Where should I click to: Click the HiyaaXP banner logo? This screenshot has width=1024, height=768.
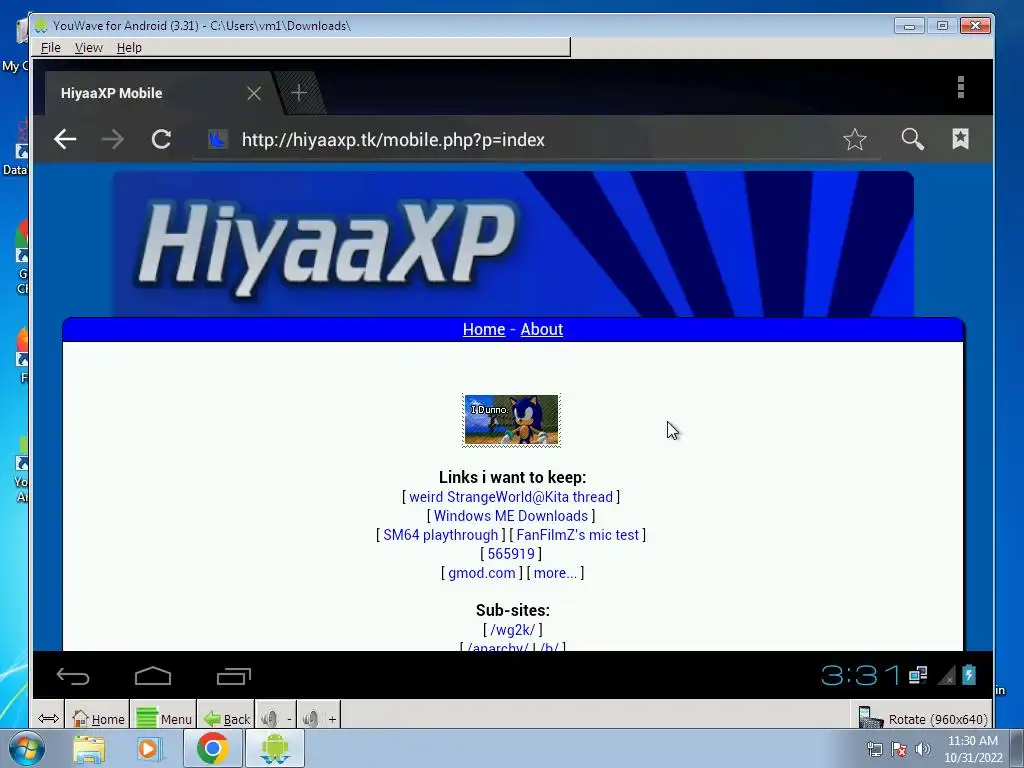pos(326,249)
